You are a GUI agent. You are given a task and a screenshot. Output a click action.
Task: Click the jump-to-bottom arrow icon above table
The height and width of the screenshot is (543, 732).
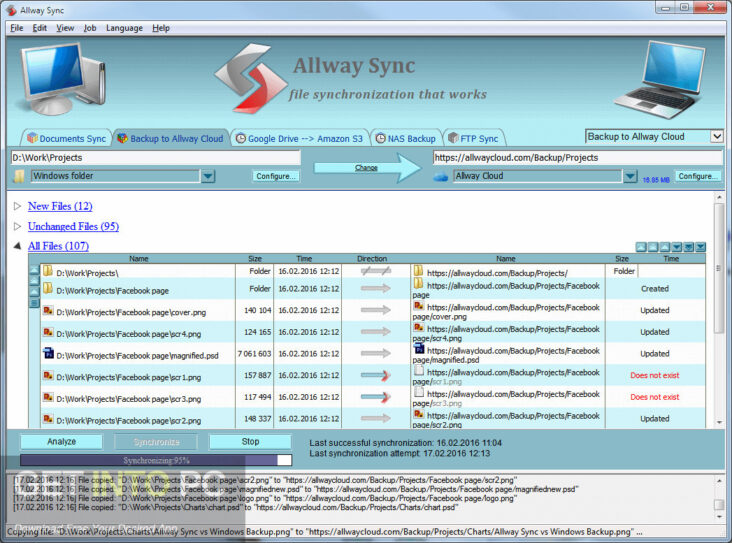click(700, 247)
